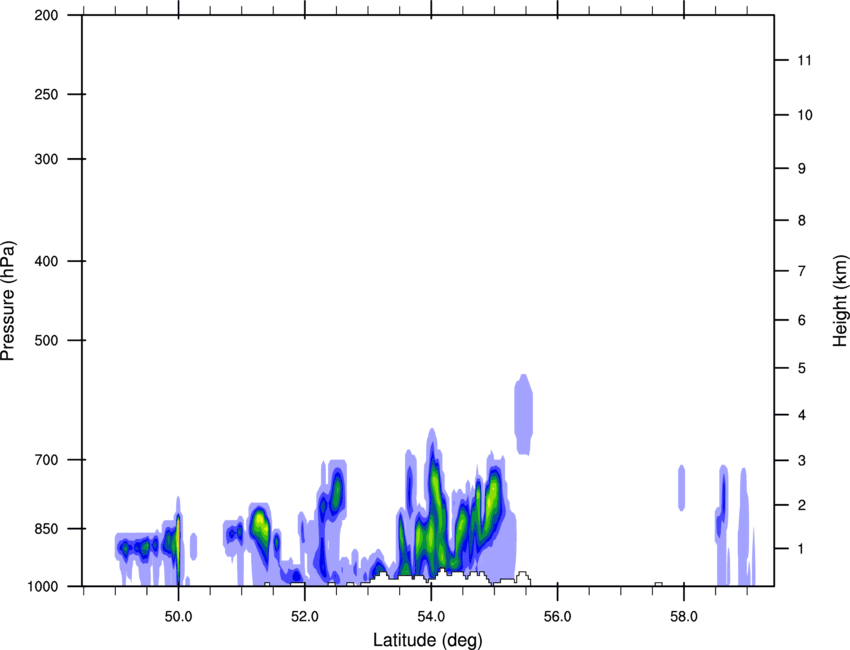Click the 'Pressure (hPa)' axis title
The image size is (850, 650).
[x=8, y=301]
